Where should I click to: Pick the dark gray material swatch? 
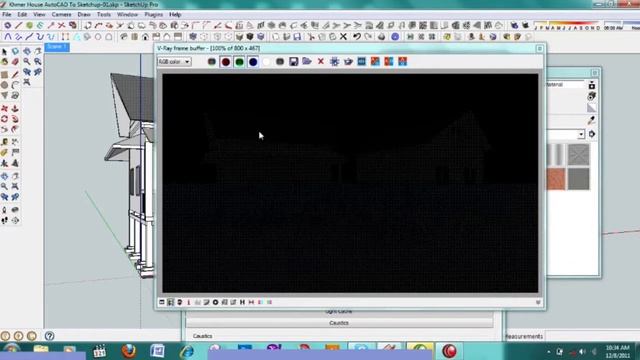579,179
